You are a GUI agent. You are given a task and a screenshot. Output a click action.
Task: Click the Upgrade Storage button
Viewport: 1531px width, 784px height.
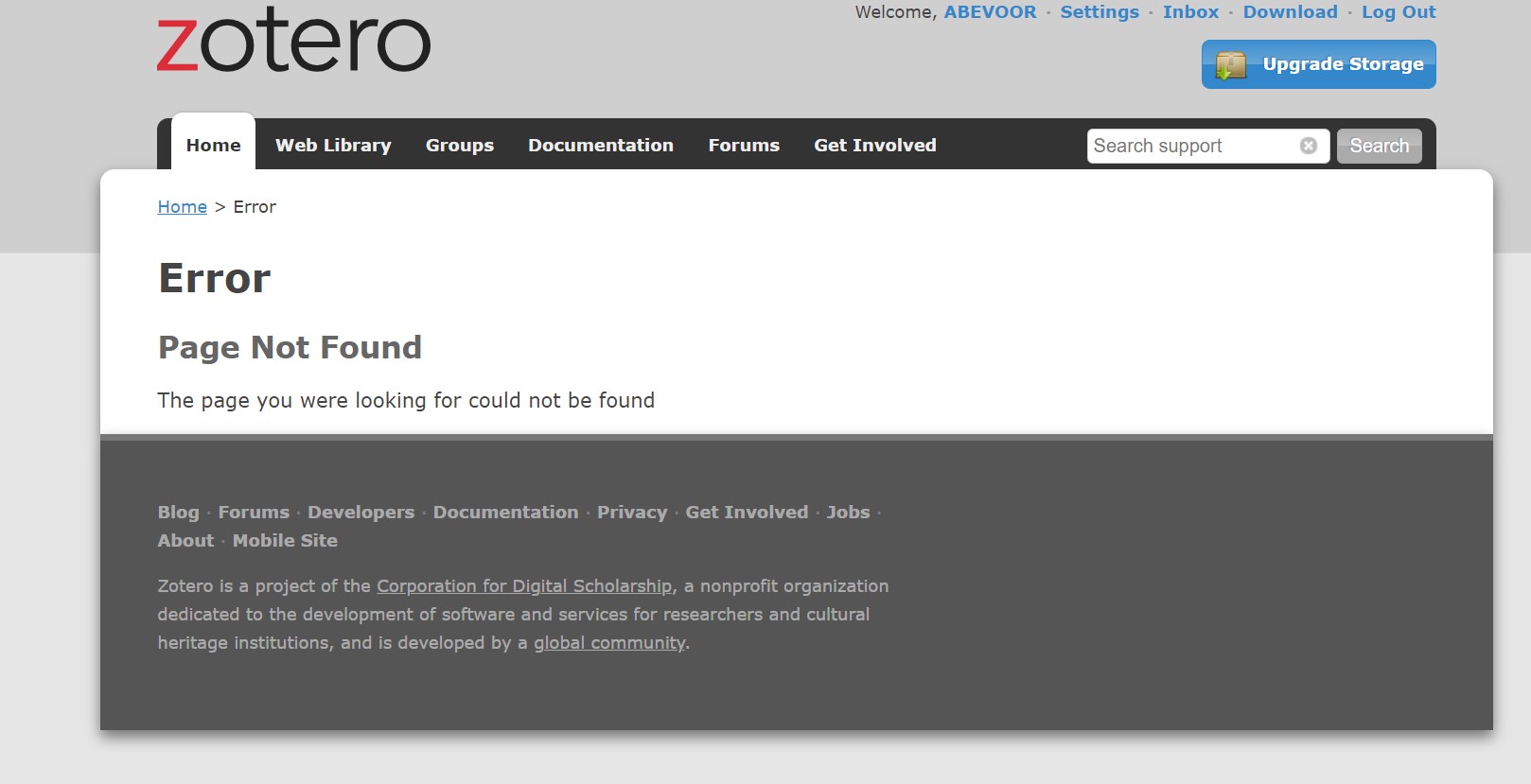1319,64
